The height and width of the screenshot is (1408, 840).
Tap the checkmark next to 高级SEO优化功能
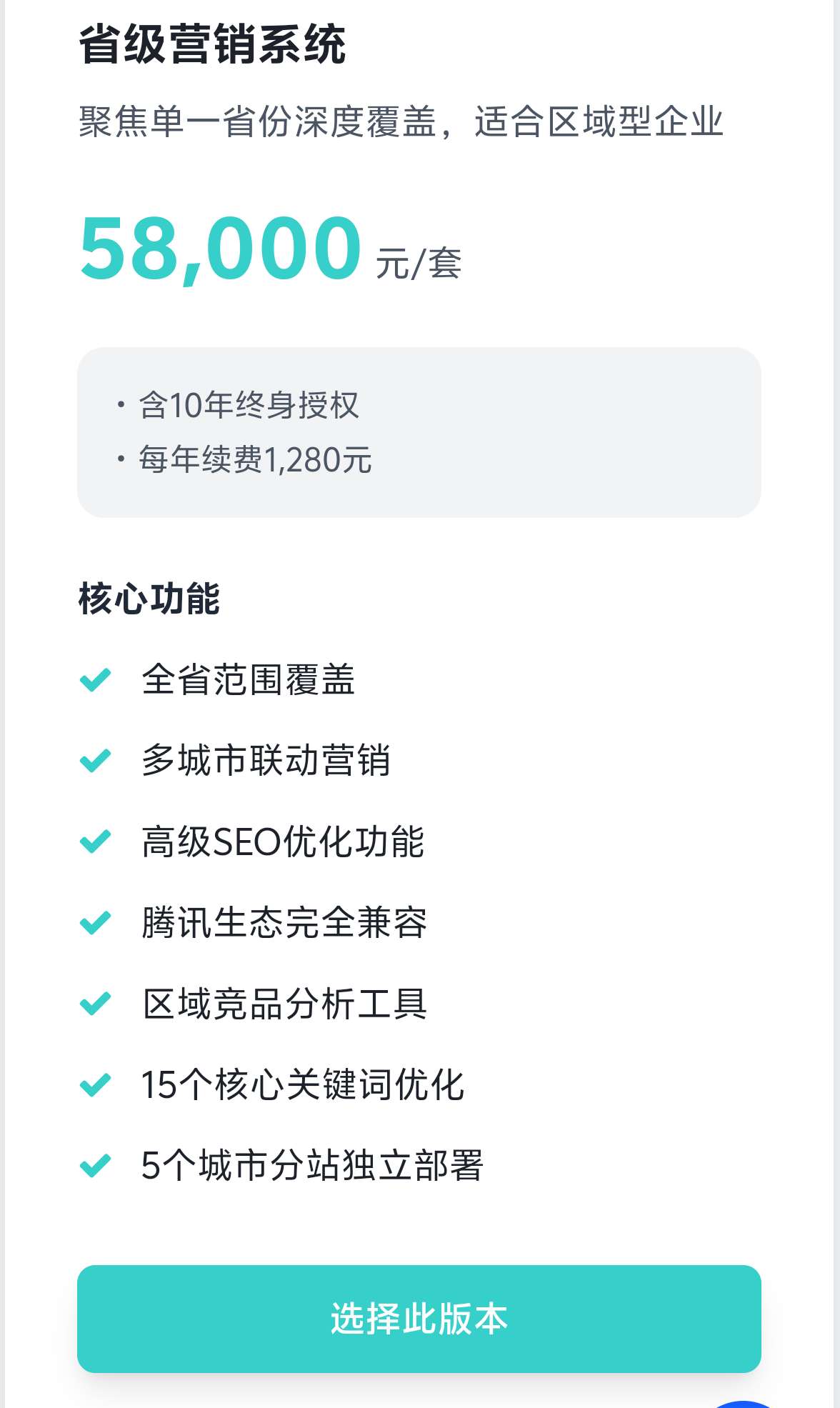click(x=95, y=842)
